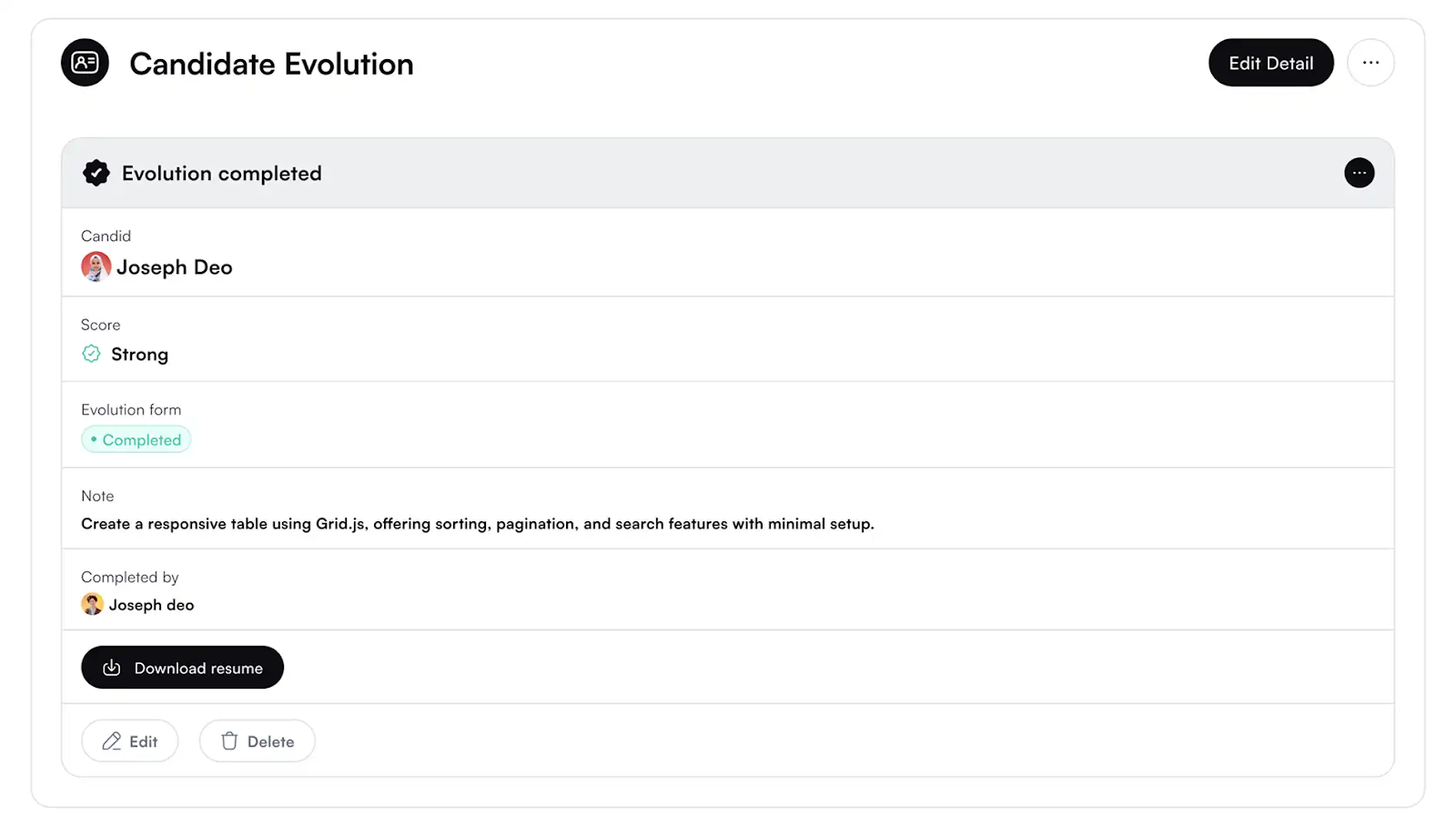Screen dimensions: 1456x826
Task: Click the Joseph Deo candidate name
Action: (x=174, y=267)
